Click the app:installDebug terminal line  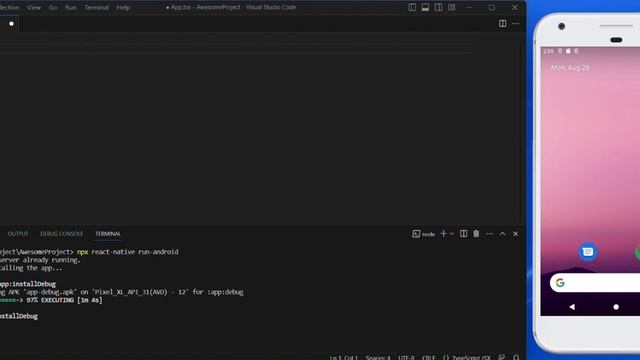click(x=28, y=284)
